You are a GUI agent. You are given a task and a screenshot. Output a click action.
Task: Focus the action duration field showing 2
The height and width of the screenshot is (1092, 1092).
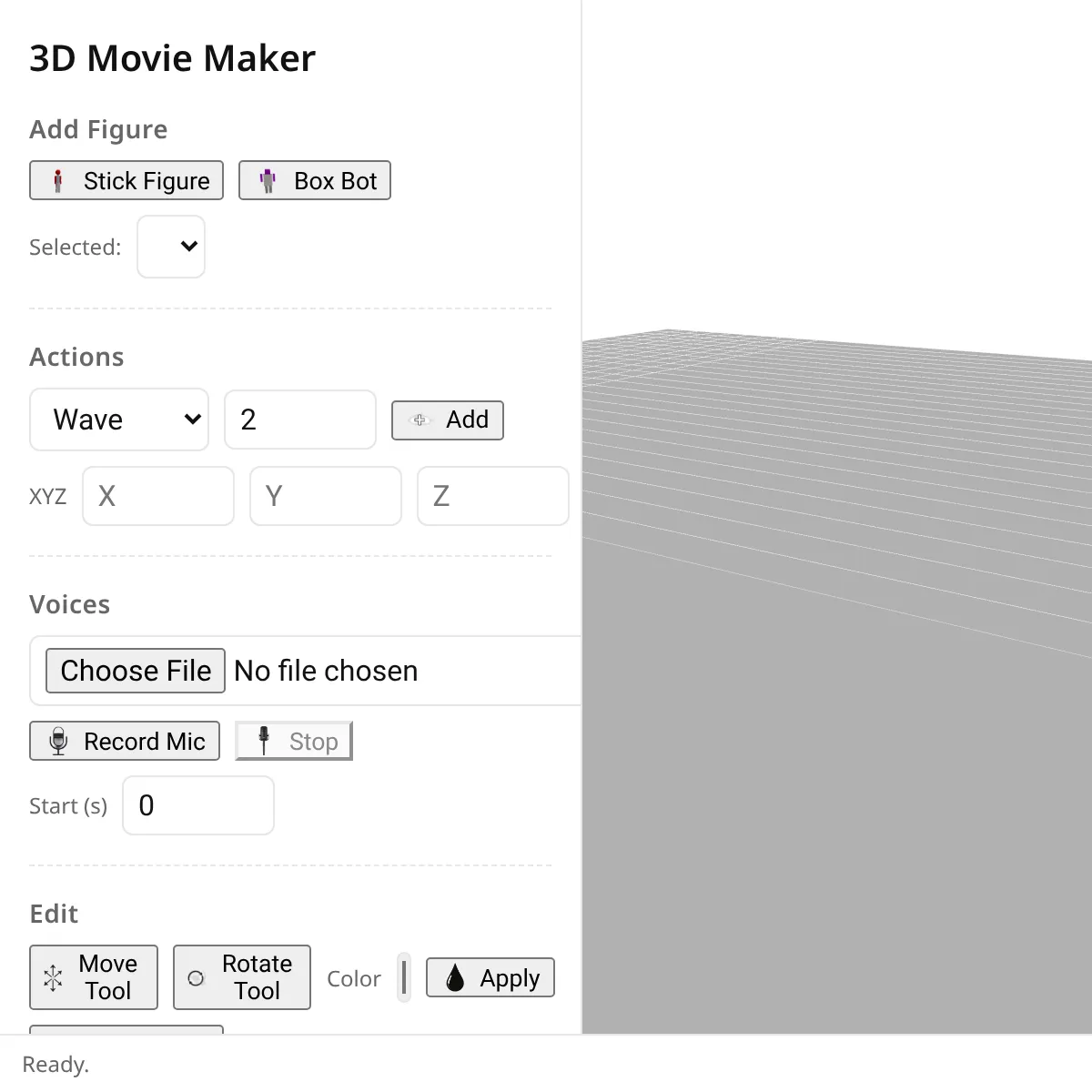point(300,420)
